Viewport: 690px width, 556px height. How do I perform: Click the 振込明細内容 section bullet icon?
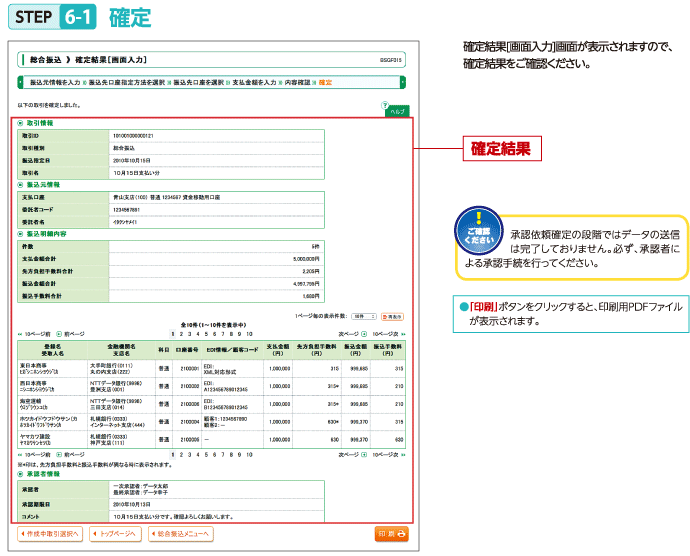click(20, 234)
